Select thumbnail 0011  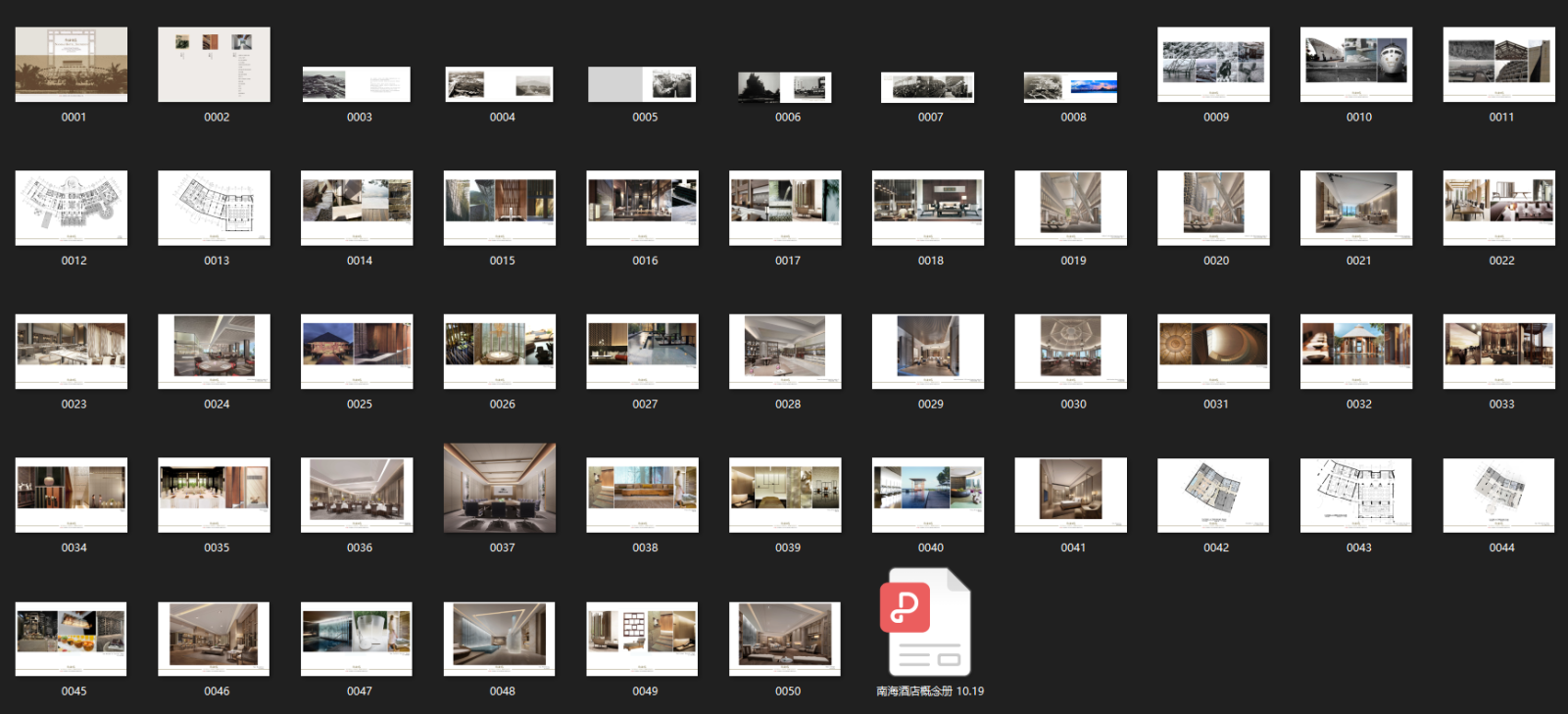[1499, 65]
